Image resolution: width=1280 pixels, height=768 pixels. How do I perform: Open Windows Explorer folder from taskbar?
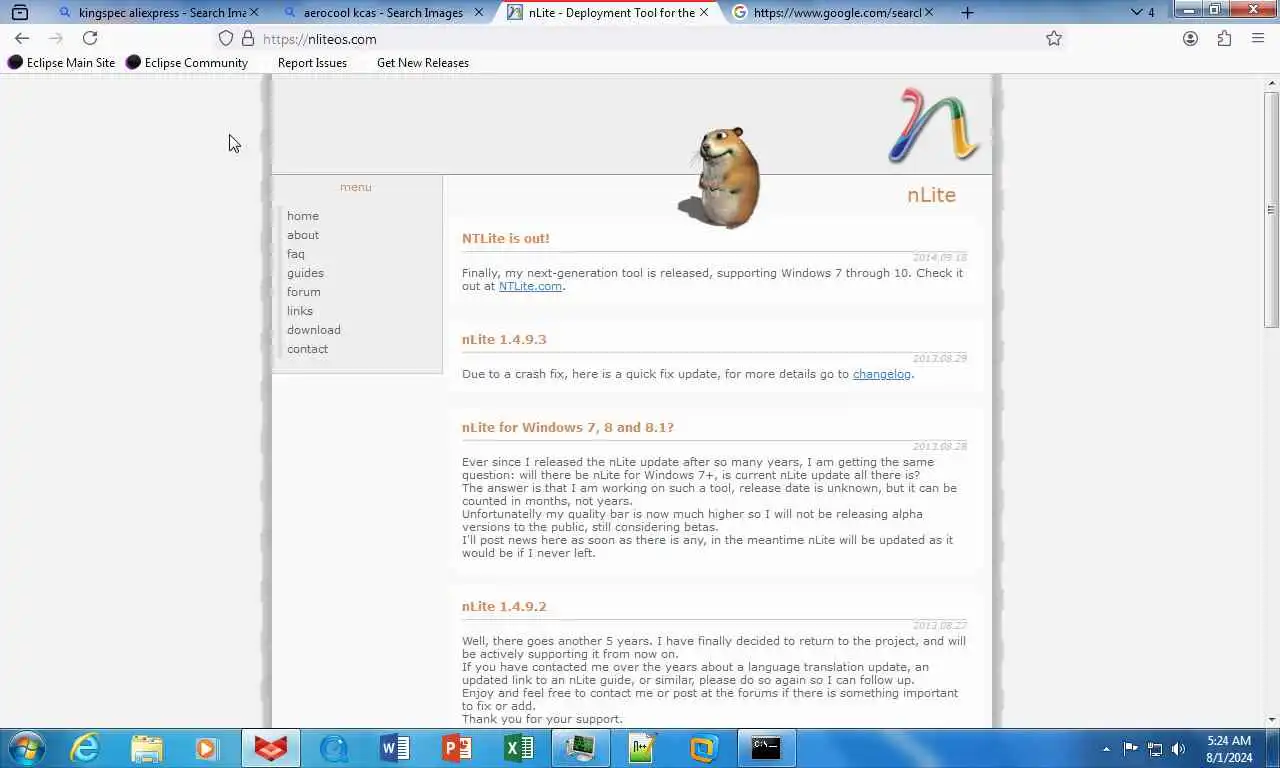(146, 748)
